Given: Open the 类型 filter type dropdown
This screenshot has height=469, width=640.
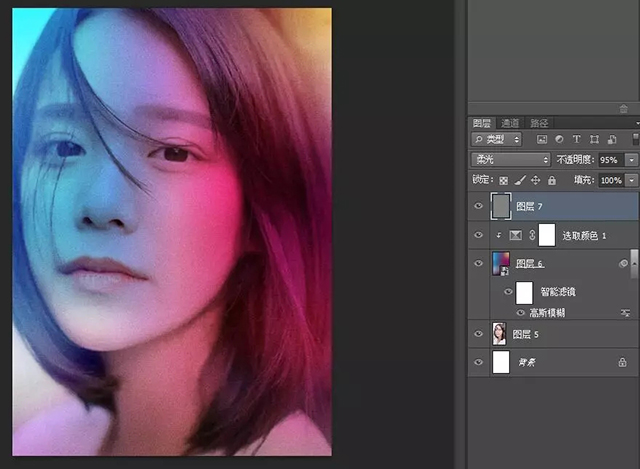Looking at the screenshot, I should 497,139.
